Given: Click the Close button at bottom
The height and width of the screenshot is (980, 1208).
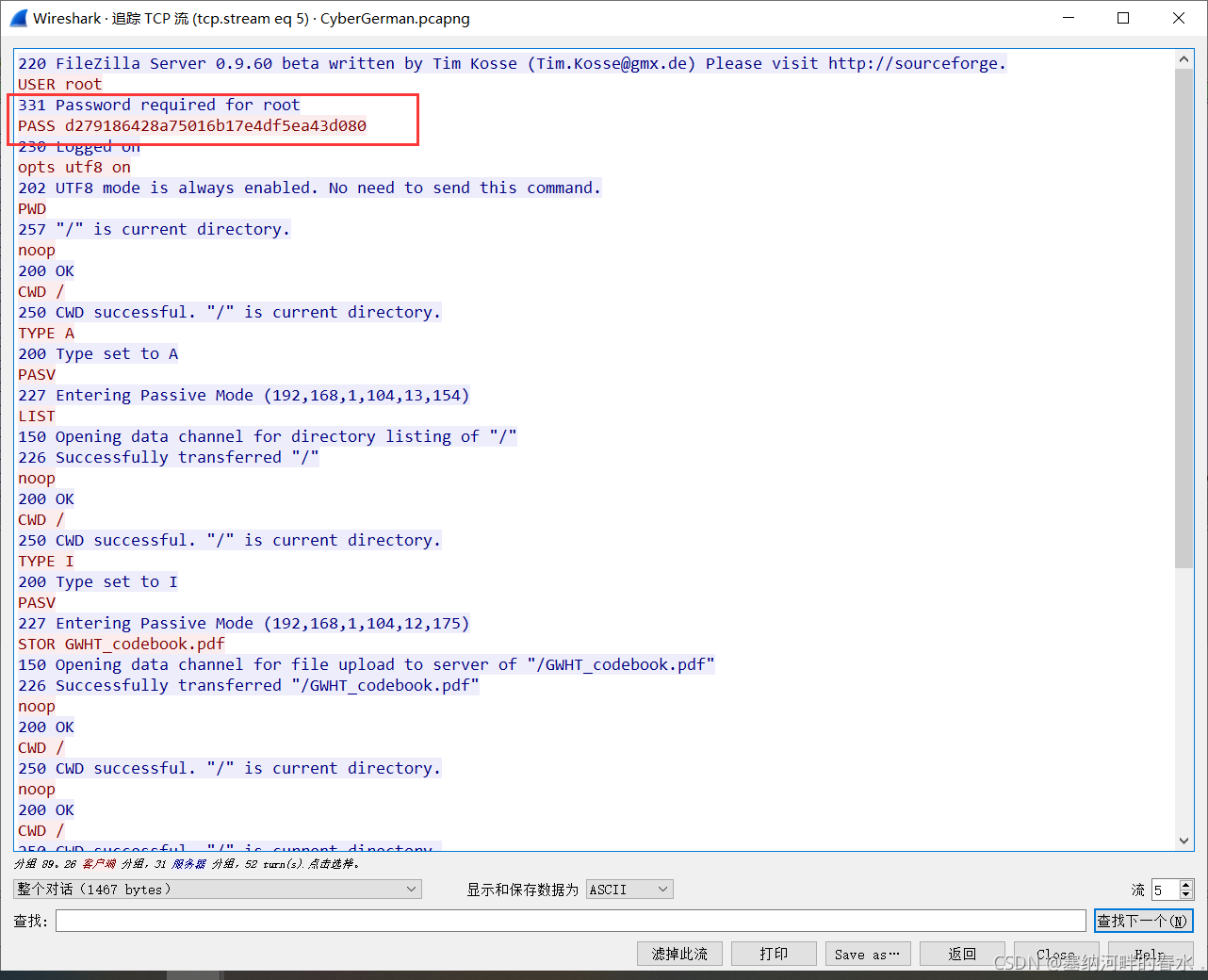Looking at the screenshot, I should coord(1056,954).
